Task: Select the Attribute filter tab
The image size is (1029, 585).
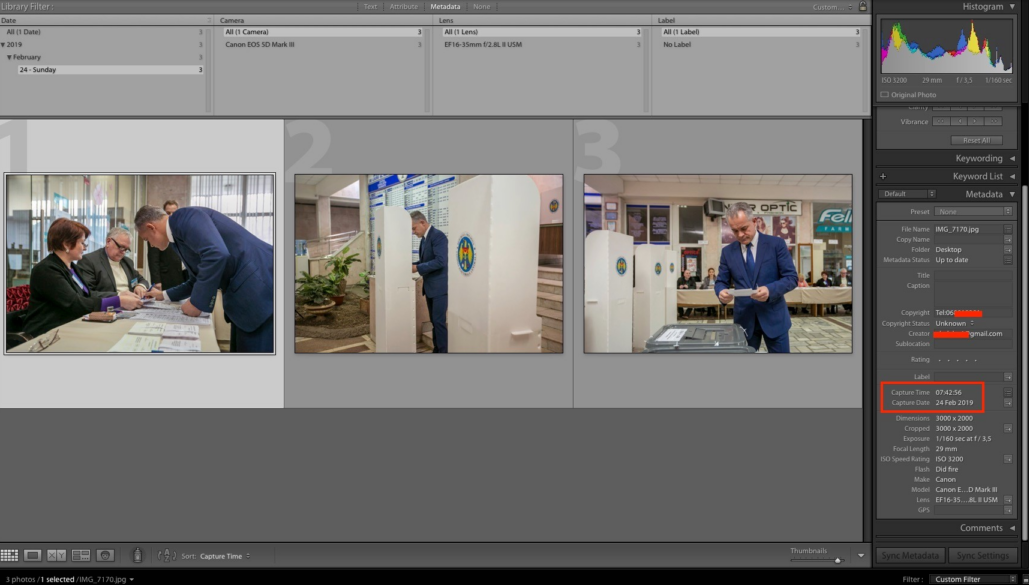Action: pos(404,7)
